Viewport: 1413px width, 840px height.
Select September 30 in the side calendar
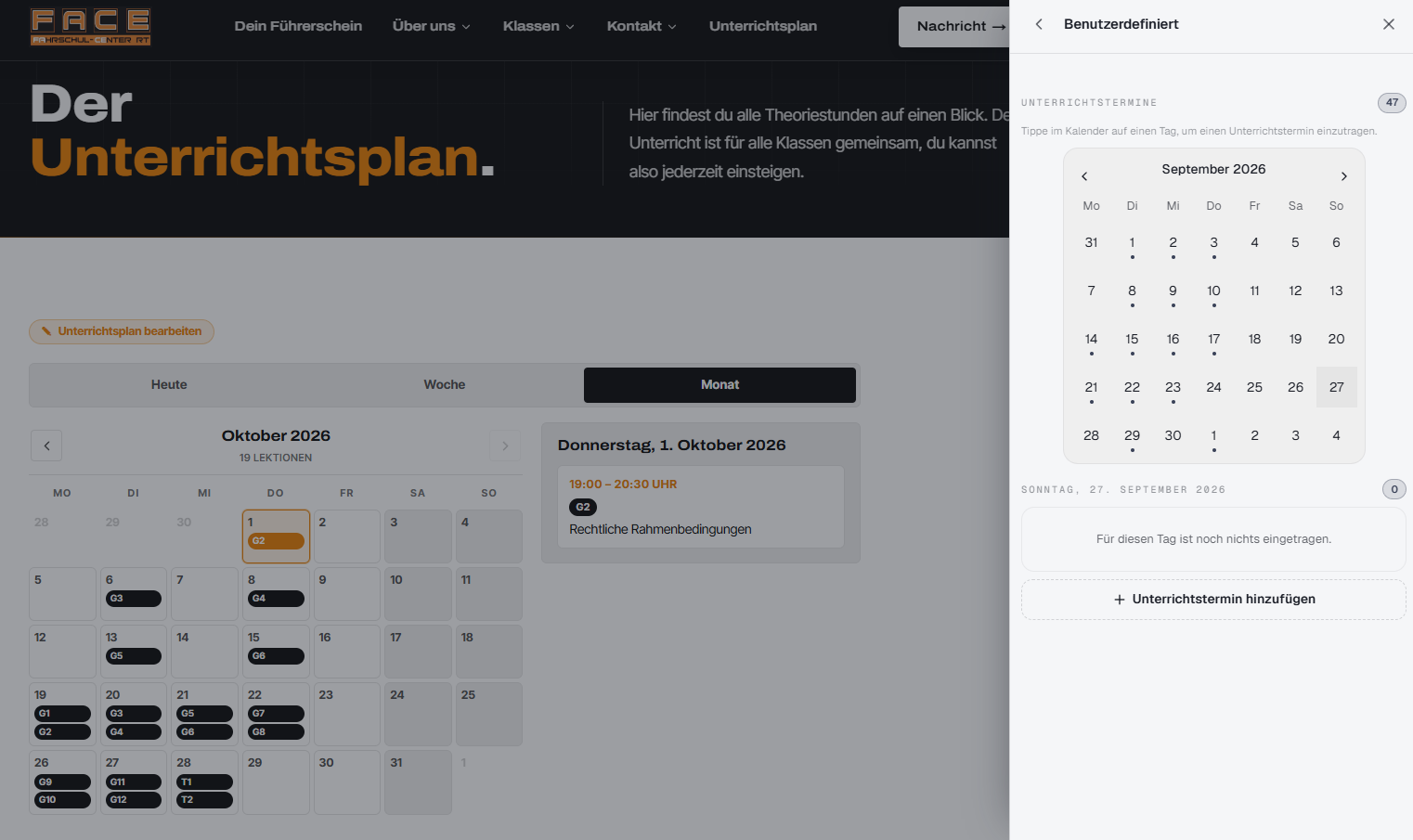click(x=1173, y=436)
